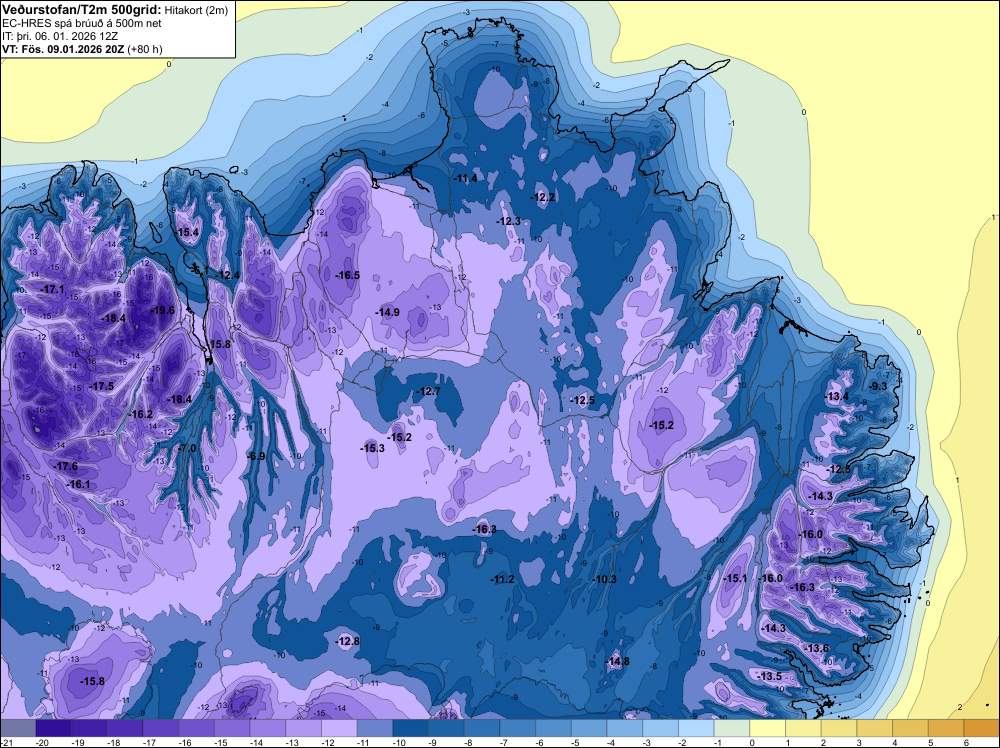Click the -13.5 temperature value
The image size is (1000, 748).
[770, 676]
